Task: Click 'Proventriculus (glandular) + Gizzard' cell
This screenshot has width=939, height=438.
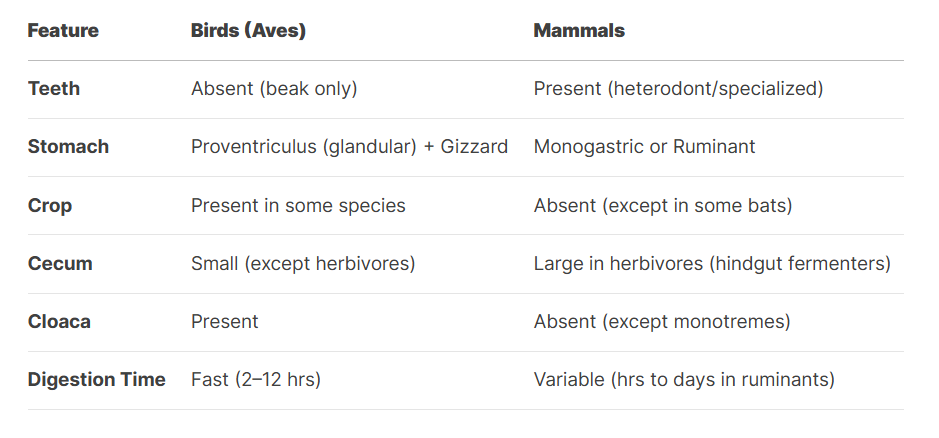Action: 349,147
